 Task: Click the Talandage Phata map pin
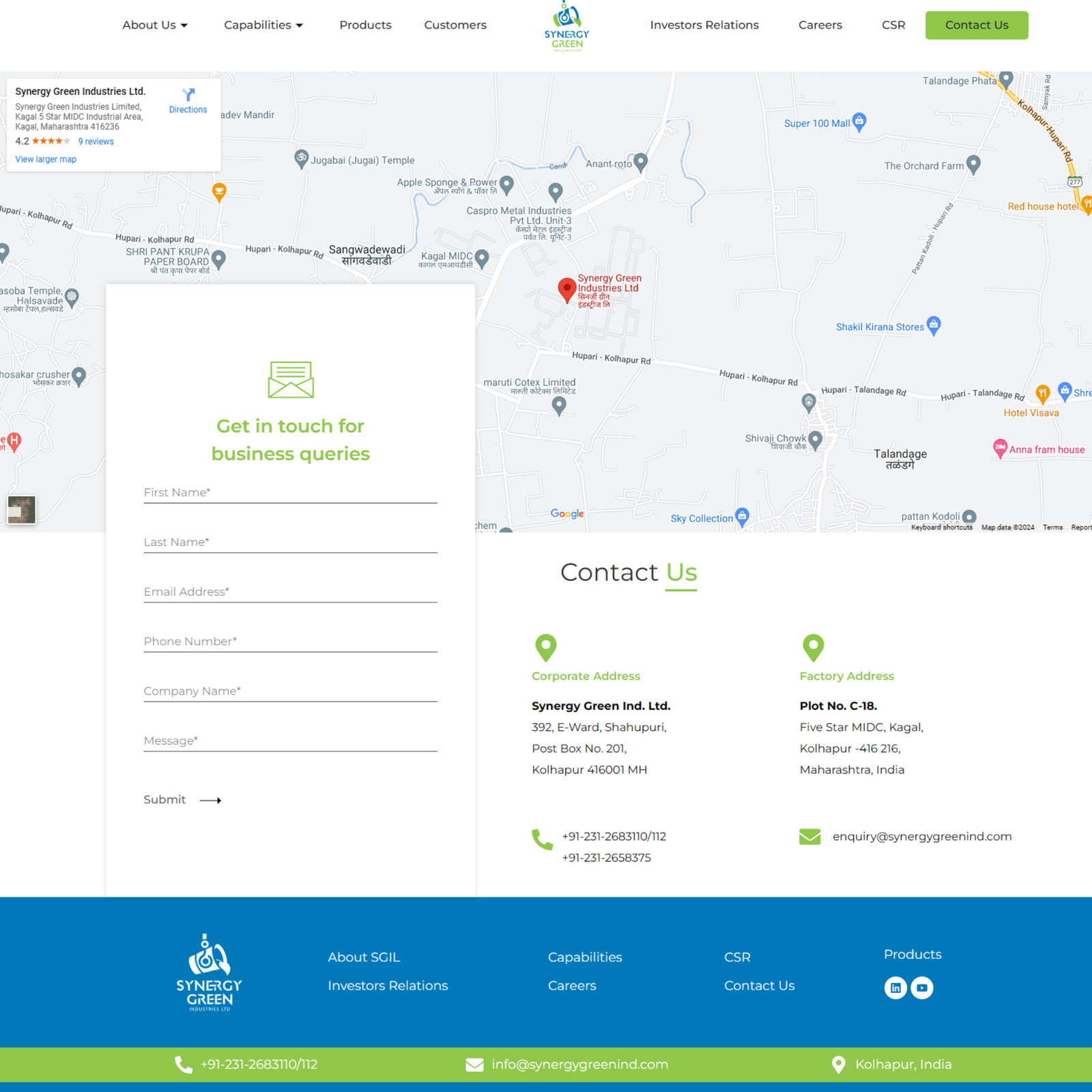point(1005,79)
